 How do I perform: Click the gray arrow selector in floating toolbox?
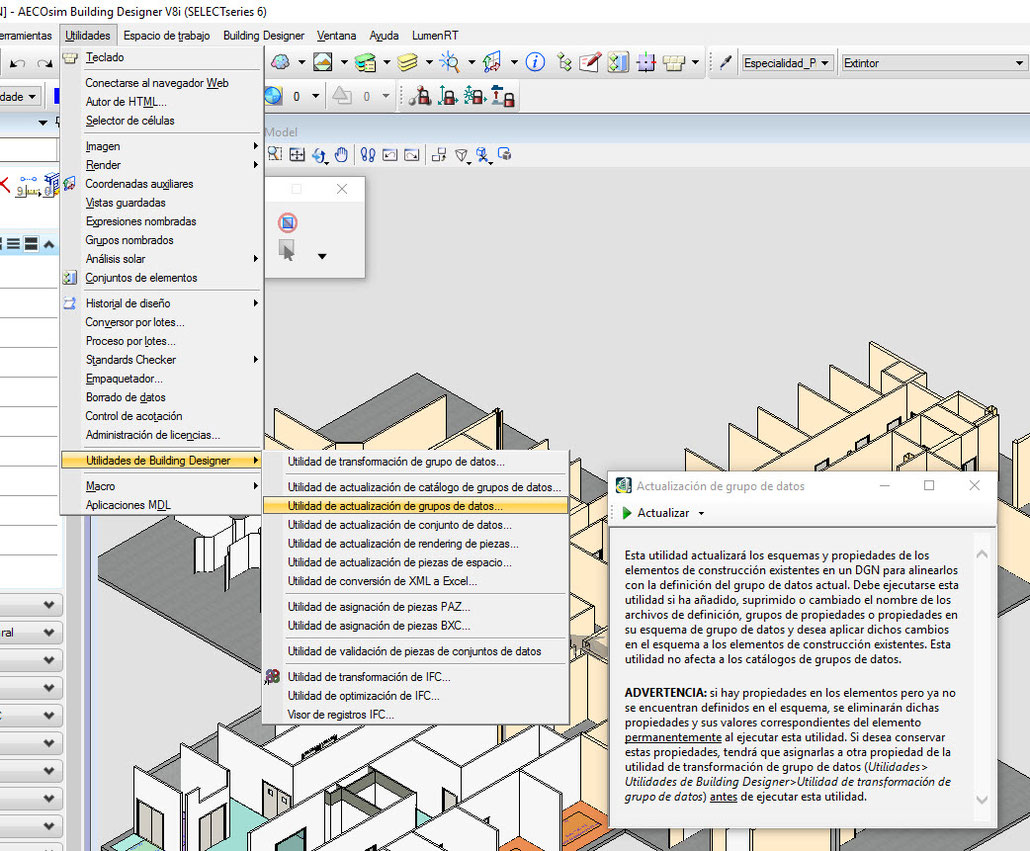pyautogui.click(x=287, y=250)
